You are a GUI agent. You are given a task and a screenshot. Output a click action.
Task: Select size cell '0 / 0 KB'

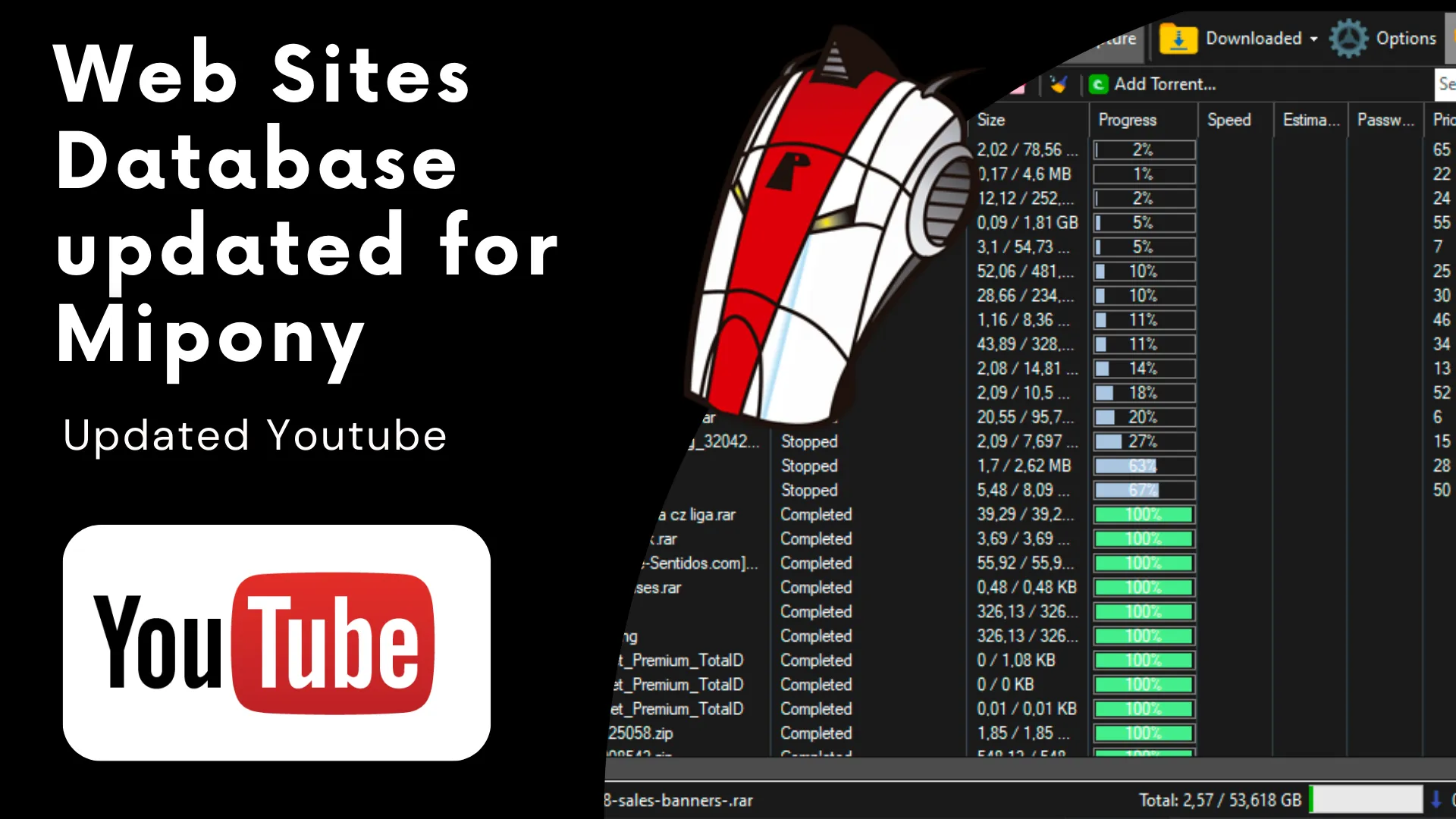tap(1006, 684)
